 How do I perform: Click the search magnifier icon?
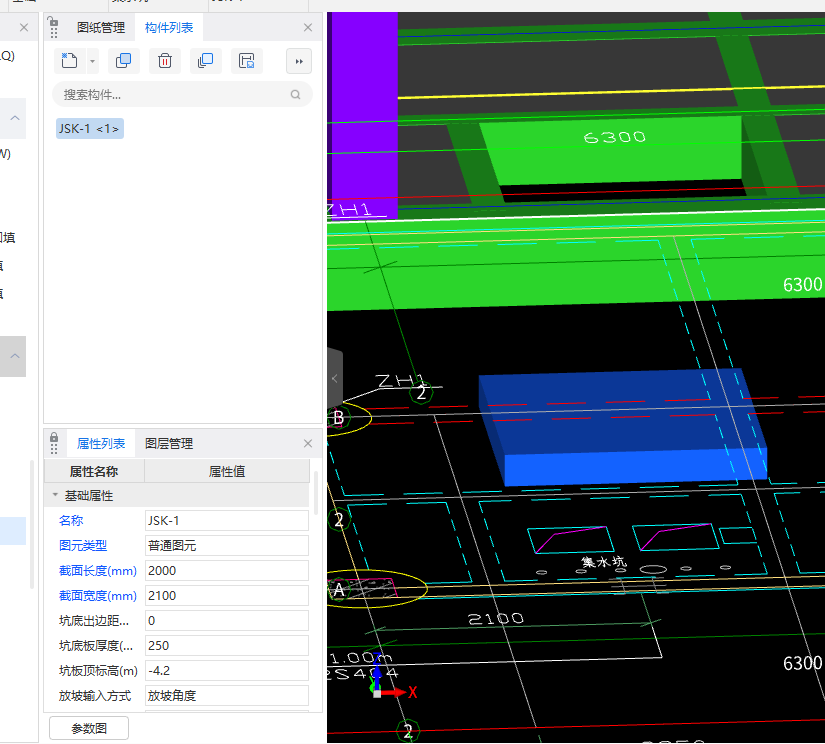295,95
